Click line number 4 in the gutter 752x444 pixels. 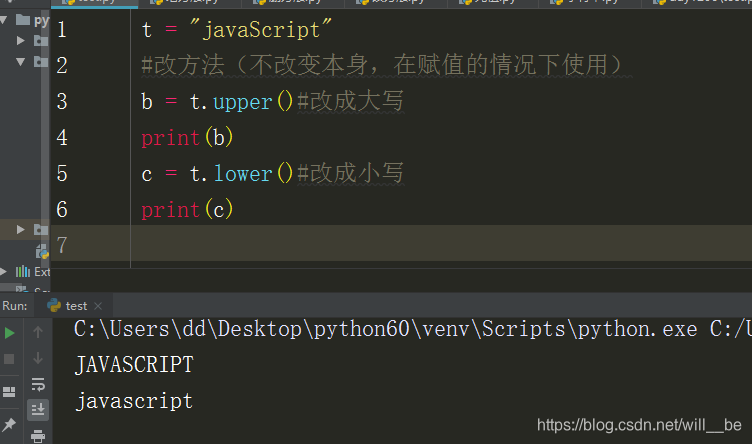tap(62, 138)
